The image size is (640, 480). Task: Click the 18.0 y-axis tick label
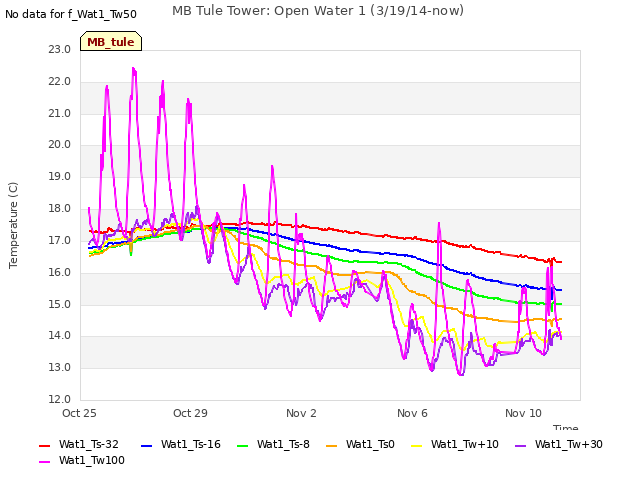point(60,209)
